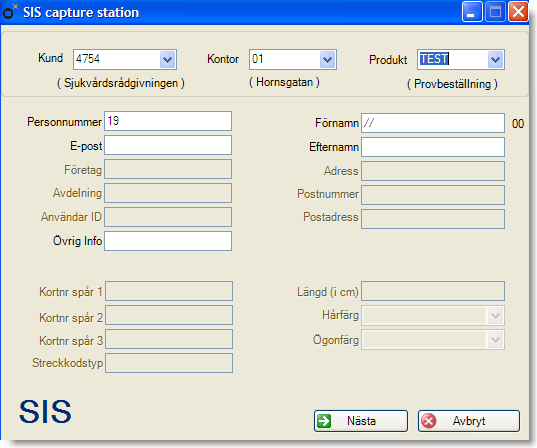Screen dimensions: 537x448
Task: Click the SIS capture station title bar icon
Action: coord(10,11)
